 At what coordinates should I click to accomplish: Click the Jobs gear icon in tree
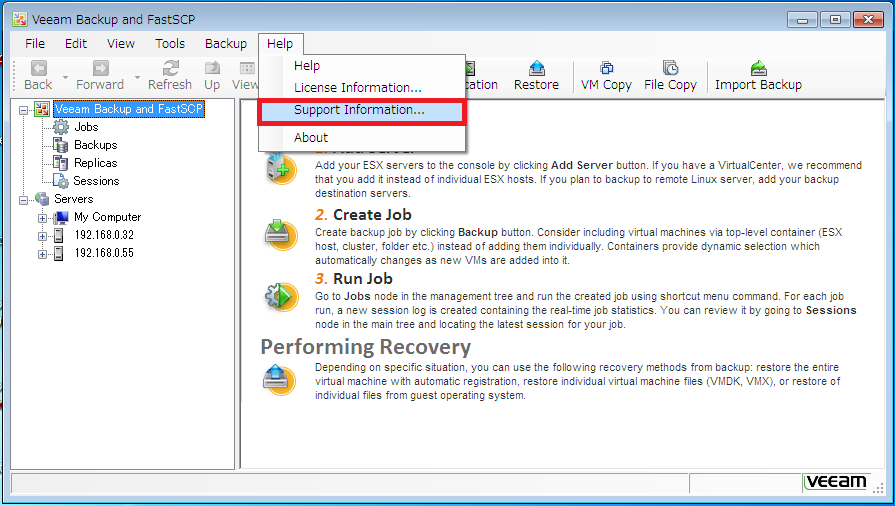[x=61, y=127]
